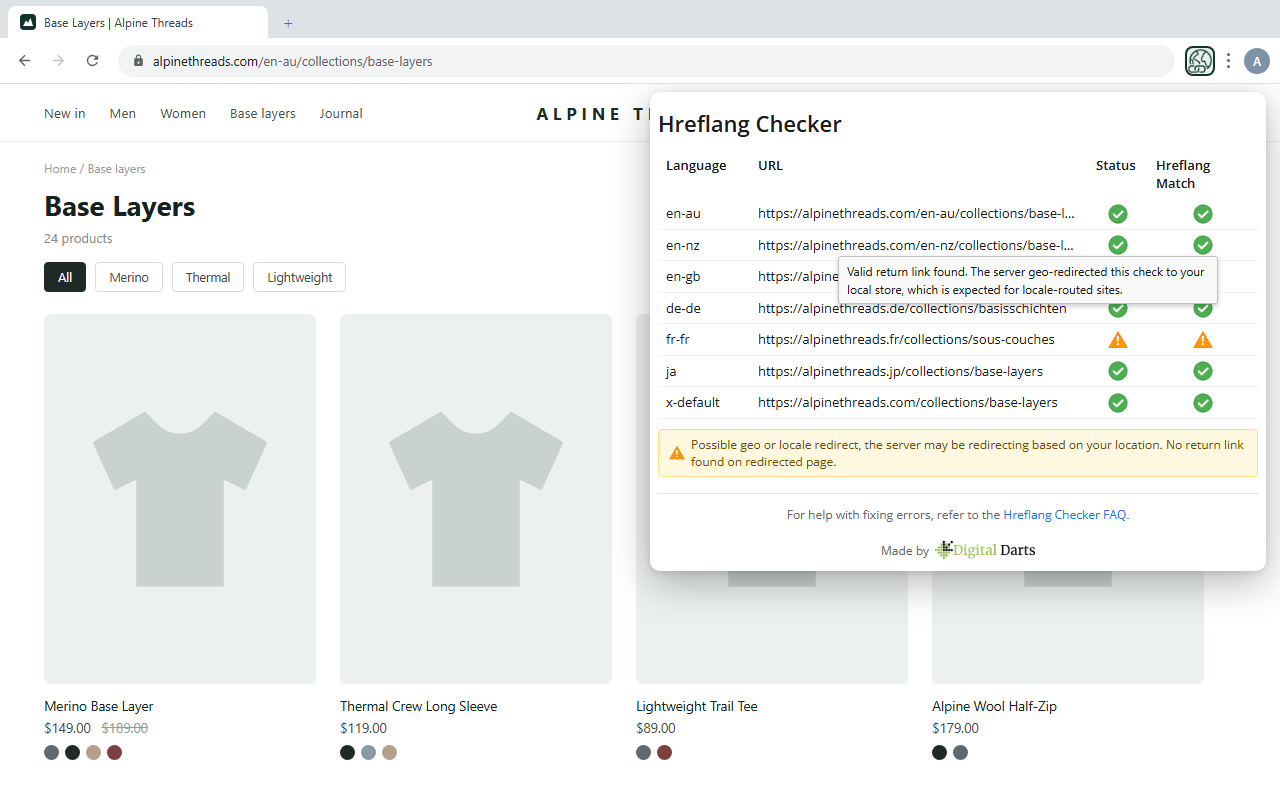The image size is (1280, 800).
Task: Select the Base Layers browser tab
Action: [x=138, y=22]
